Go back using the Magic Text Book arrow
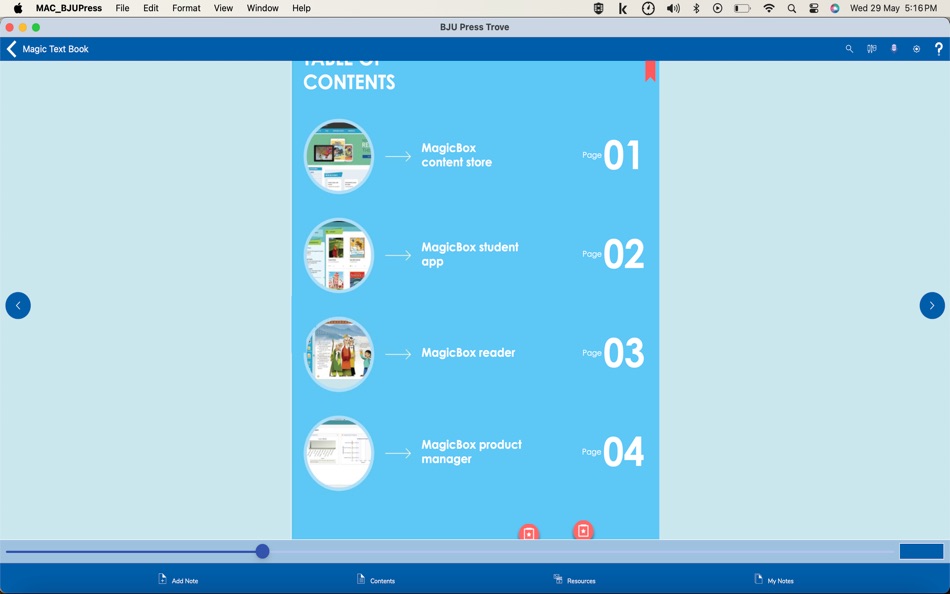The width and height of the screenshot is (950, 594). click(12, 49)
